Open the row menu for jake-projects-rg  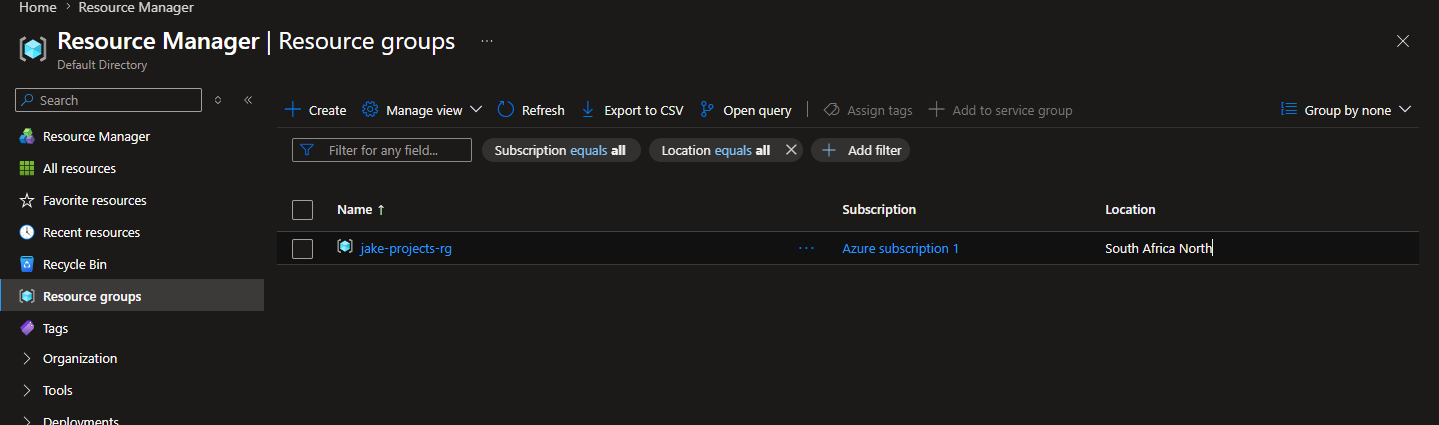point(806,248)
